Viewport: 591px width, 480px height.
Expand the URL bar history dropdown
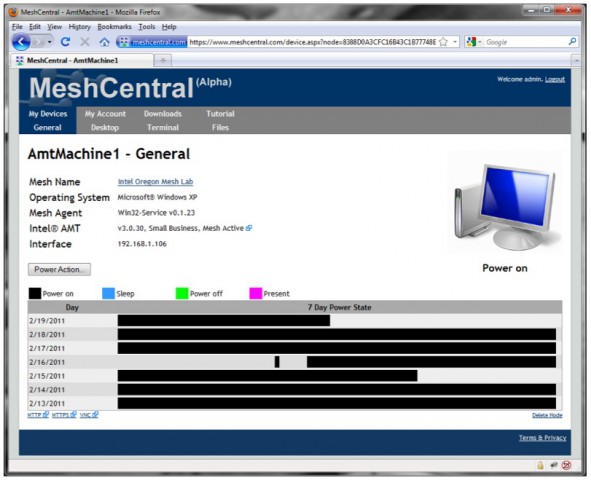click(455, 42)
